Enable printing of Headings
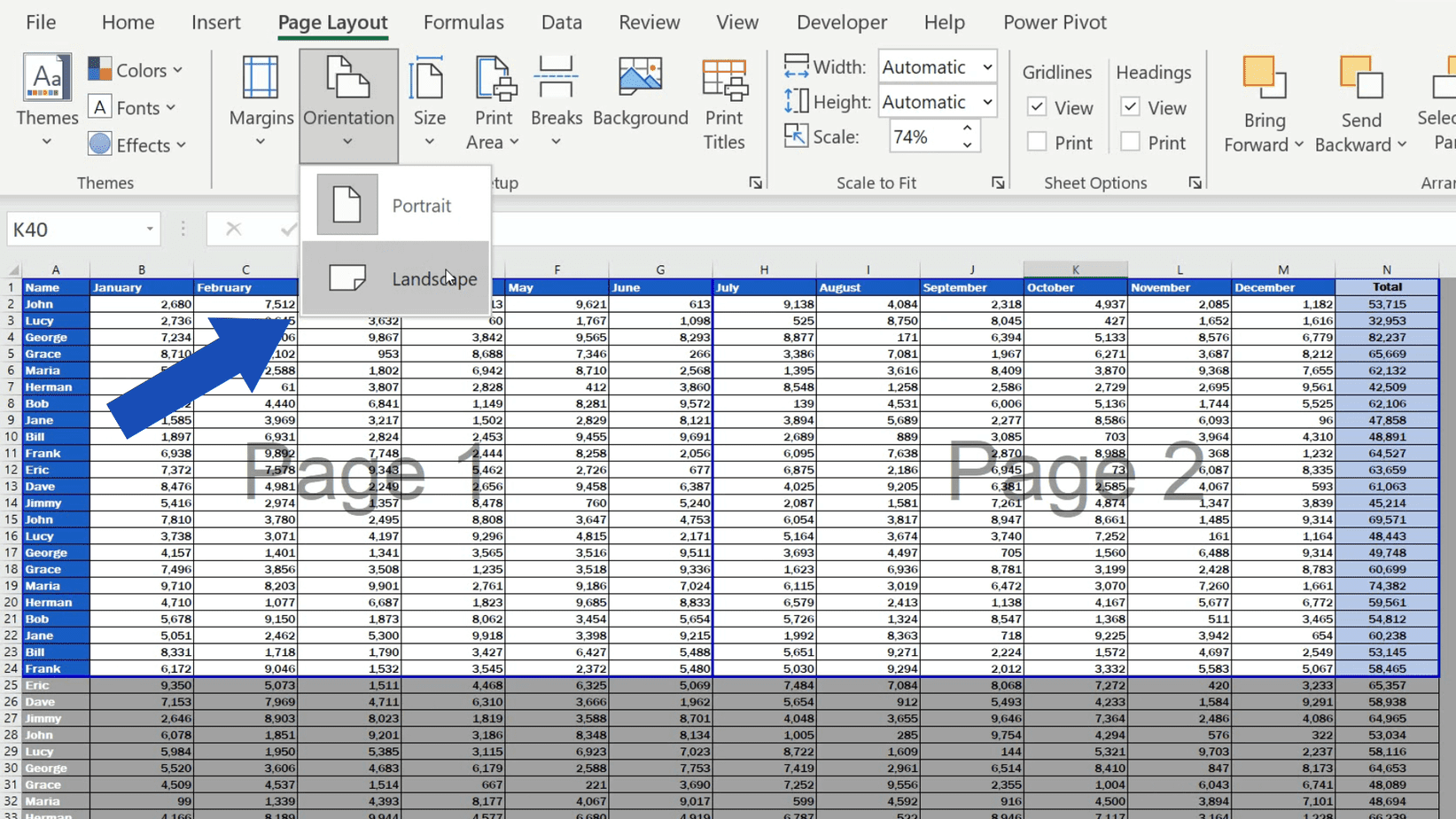1456x819 pixels. (1131, 142)
